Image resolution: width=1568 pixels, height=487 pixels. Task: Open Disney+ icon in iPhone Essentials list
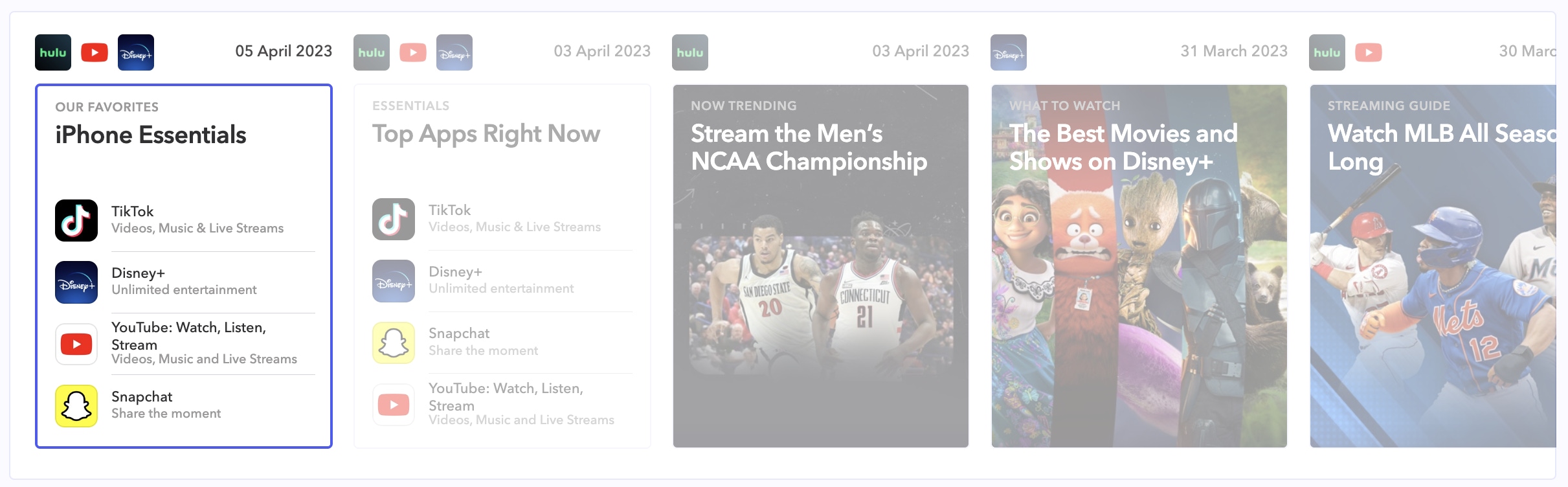(76, 282)
